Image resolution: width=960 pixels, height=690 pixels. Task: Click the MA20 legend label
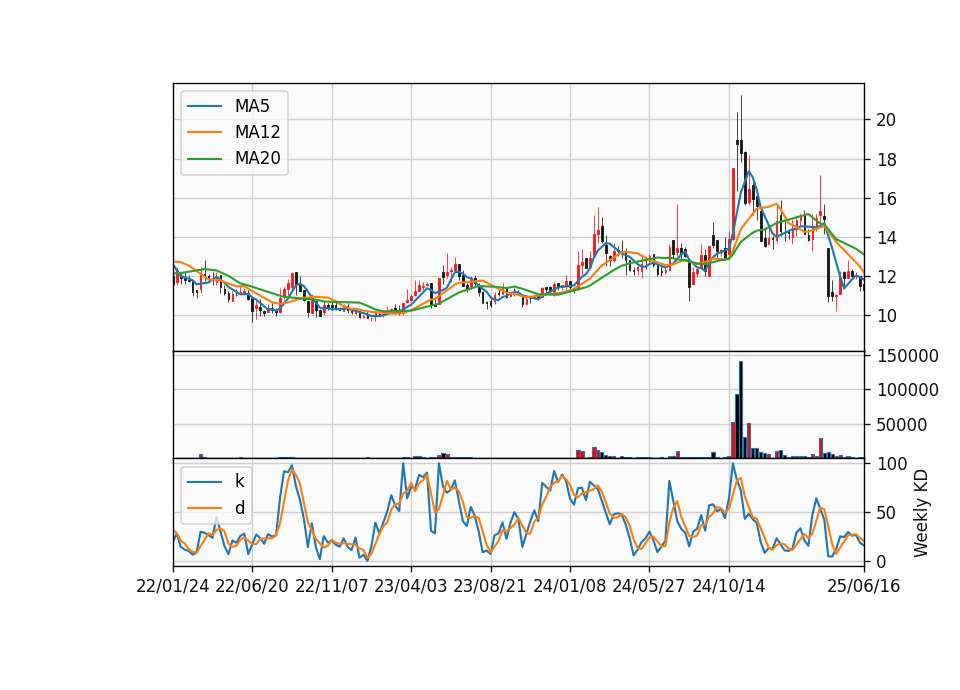(x=257, y=158)
